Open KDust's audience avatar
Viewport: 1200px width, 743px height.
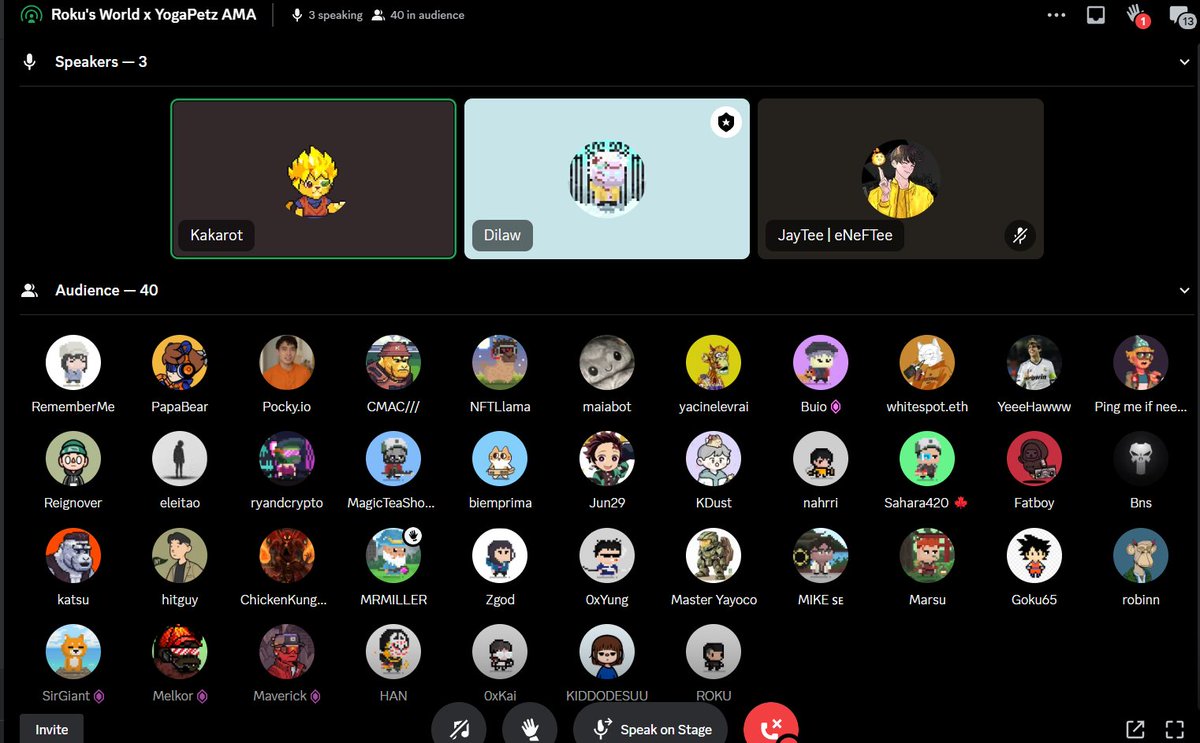point(714,459)
